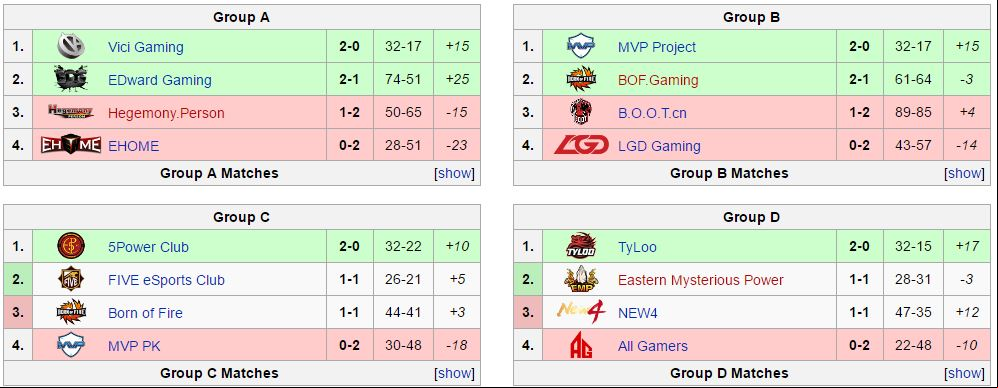Expand the Group B Matches section
This screenshot has width=998, height=388.
[964, 173]
